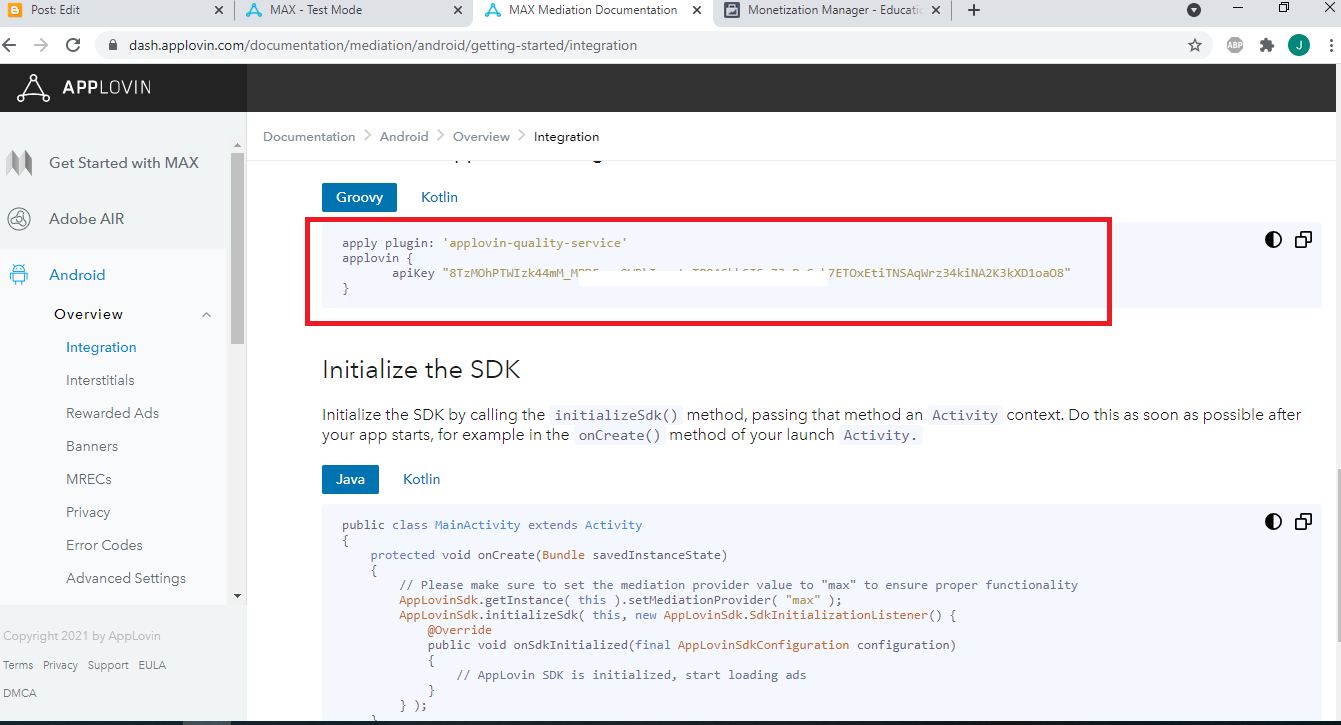Close the MAX Mediation Documentation tab
Viewport: 1341px width, 725px height.
click(x=697, y=10)
